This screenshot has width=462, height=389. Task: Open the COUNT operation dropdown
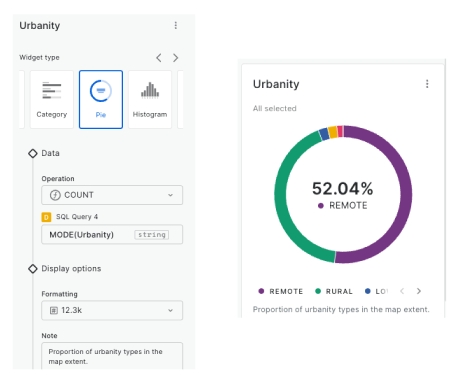point(112,195)
